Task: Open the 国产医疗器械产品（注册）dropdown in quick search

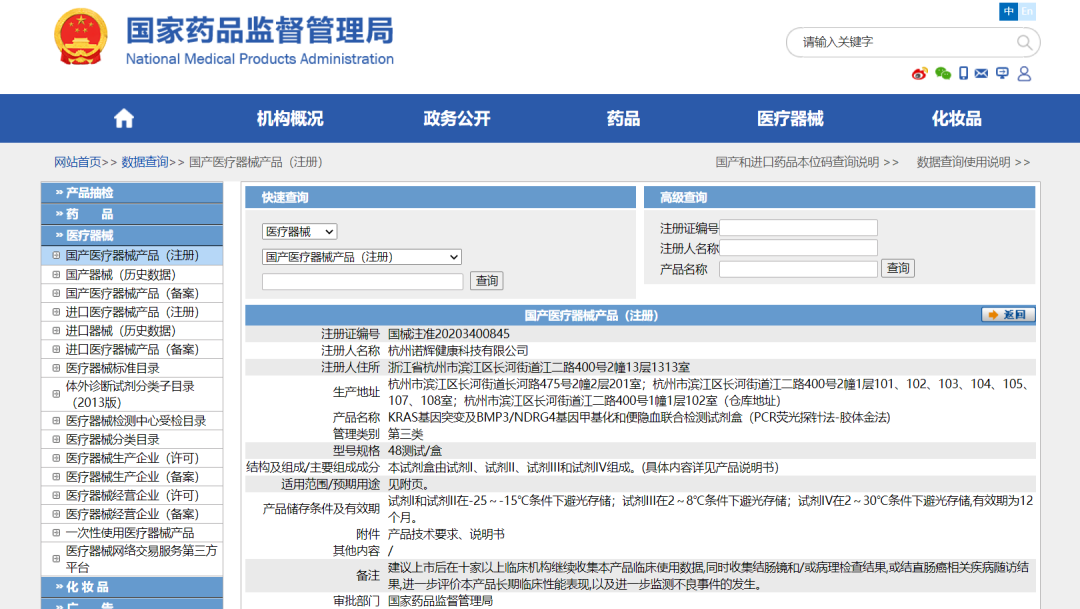Action: [361, 257]
